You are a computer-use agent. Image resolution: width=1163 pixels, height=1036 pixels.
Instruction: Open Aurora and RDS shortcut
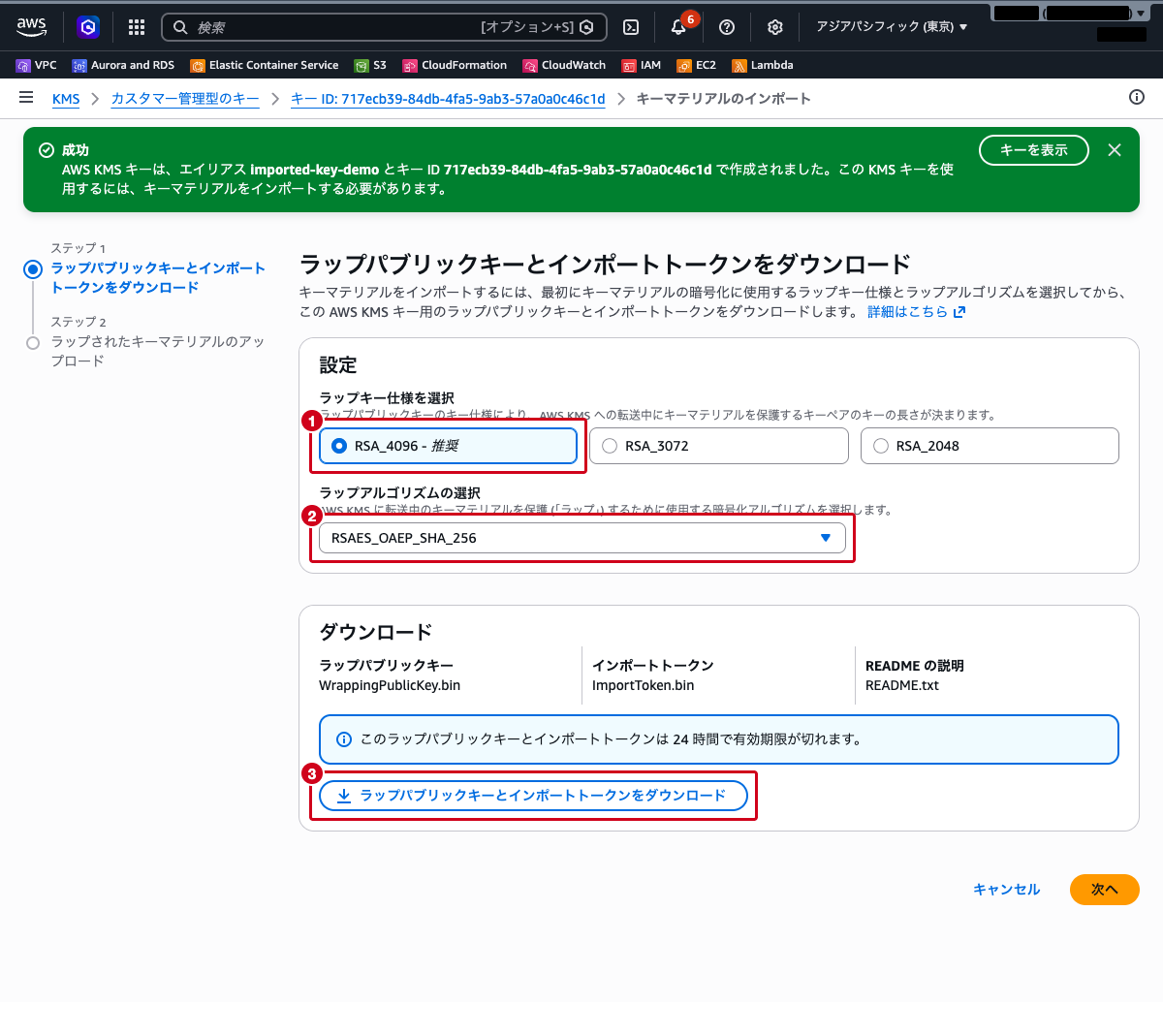[x=124, y=65]
